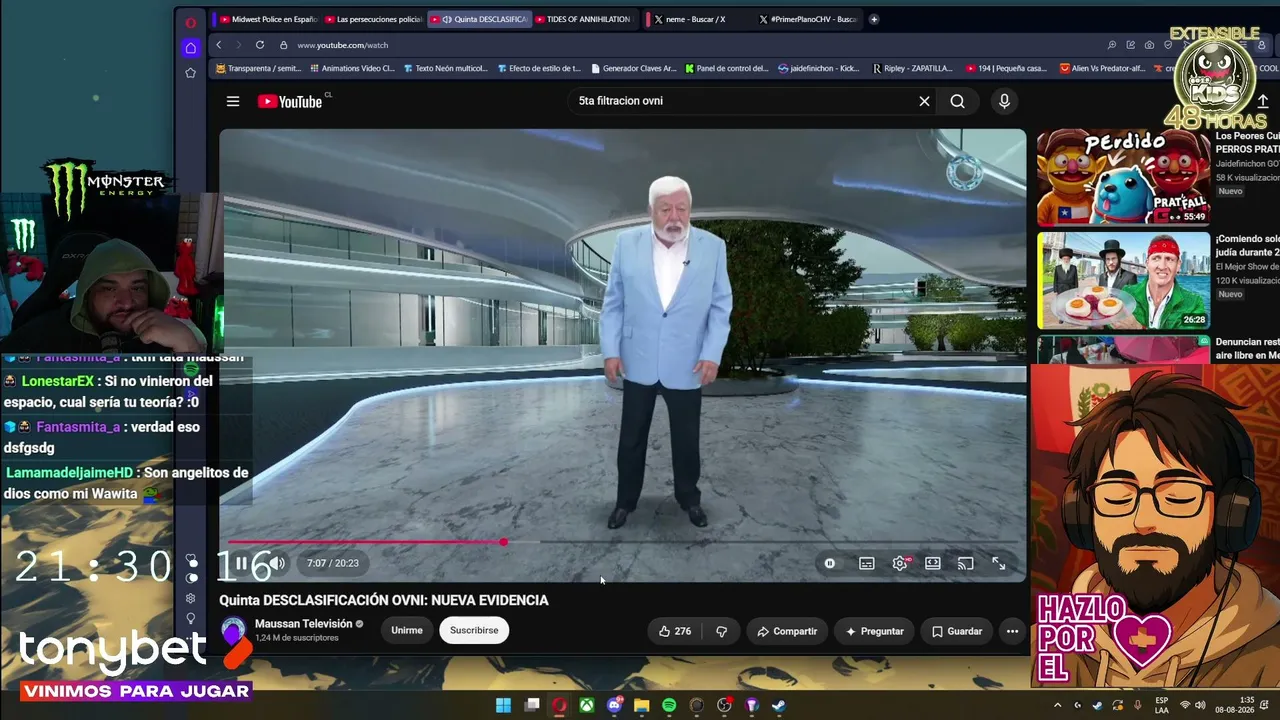
Task: Open the 'Perdido Pratfall' recommended video thumbnail
Action: [x=1123, y=177]
